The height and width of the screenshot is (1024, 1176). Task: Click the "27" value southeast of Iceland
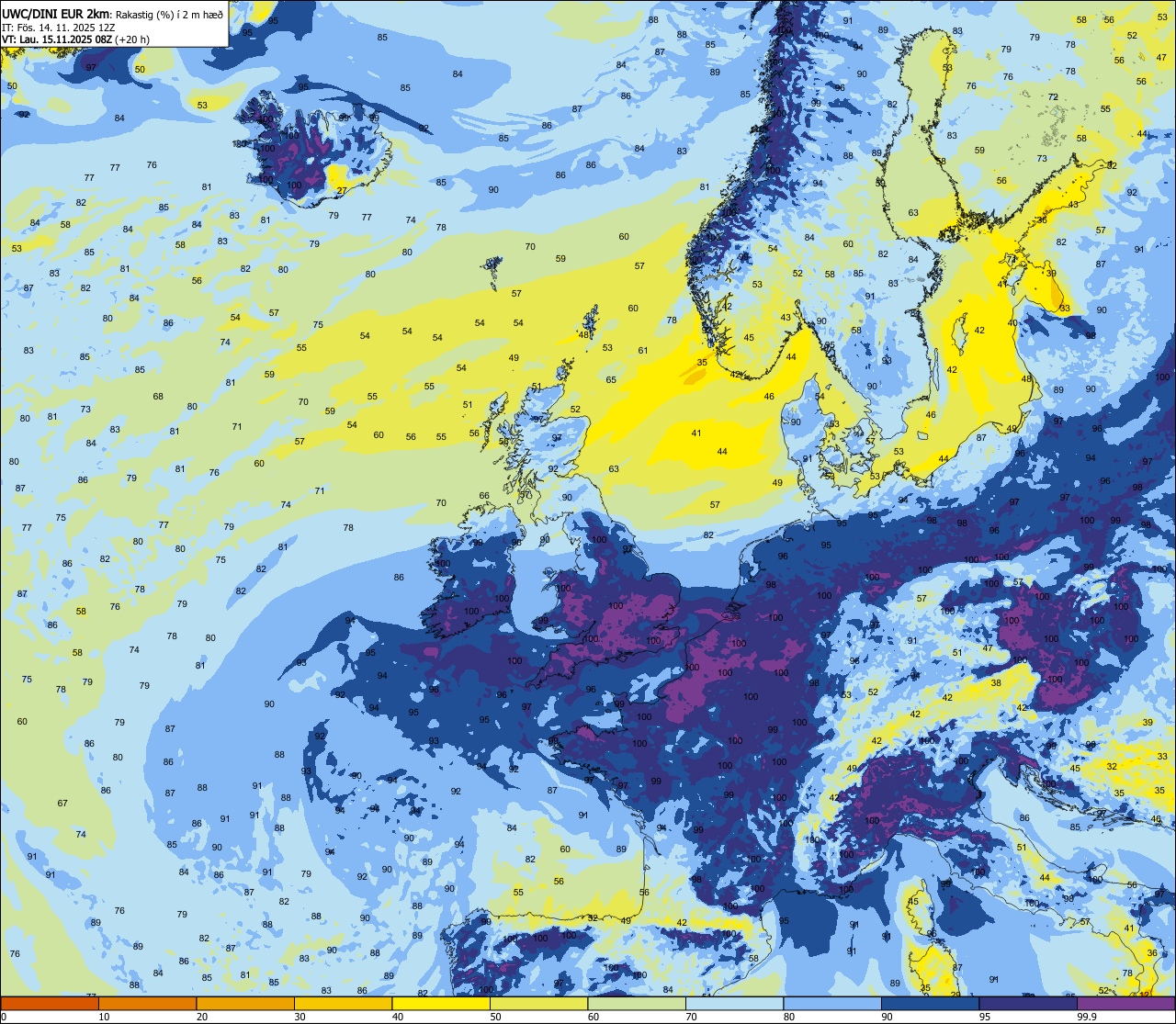342,191
